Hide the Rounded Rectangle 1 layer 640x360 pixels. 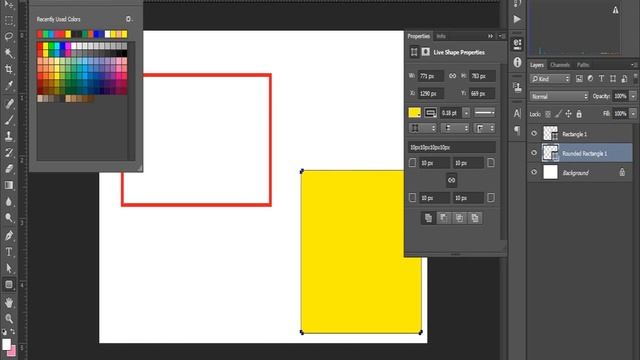click(534, 153)
